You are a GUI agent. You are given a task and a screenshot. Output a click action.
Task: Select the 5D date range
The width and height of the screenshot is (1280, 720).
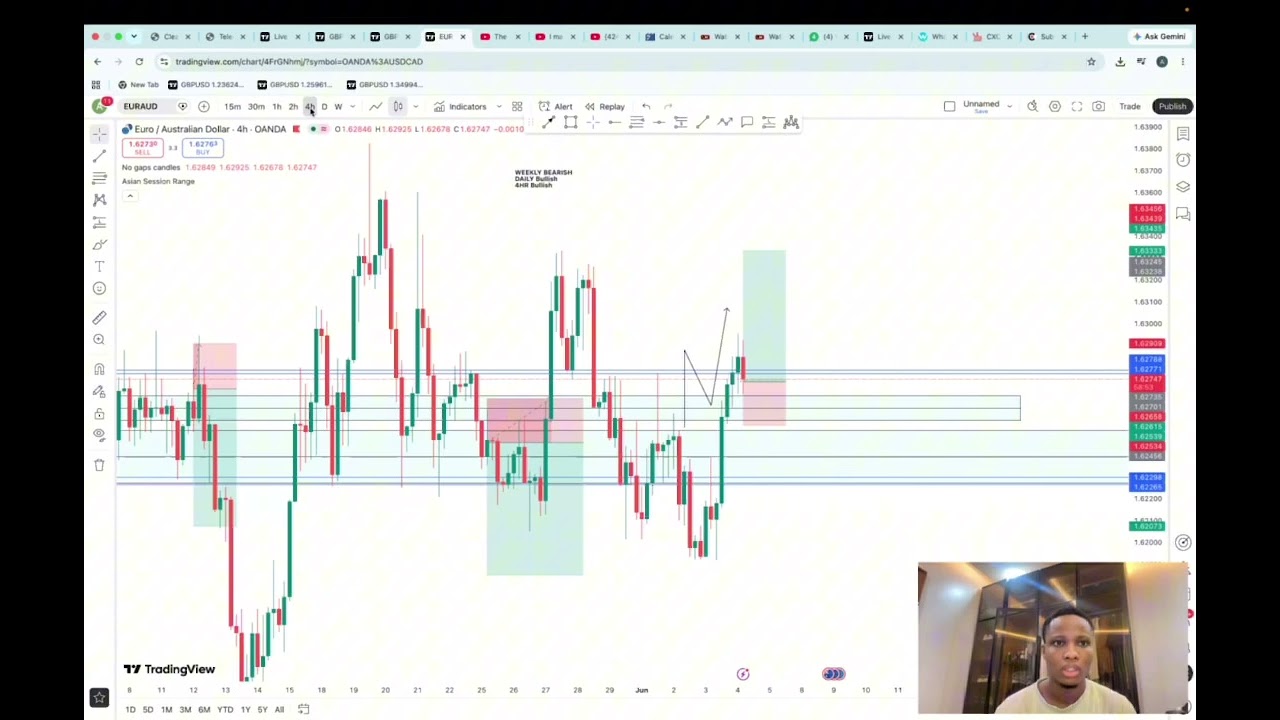pyautogui.click(x=148, y=710)
